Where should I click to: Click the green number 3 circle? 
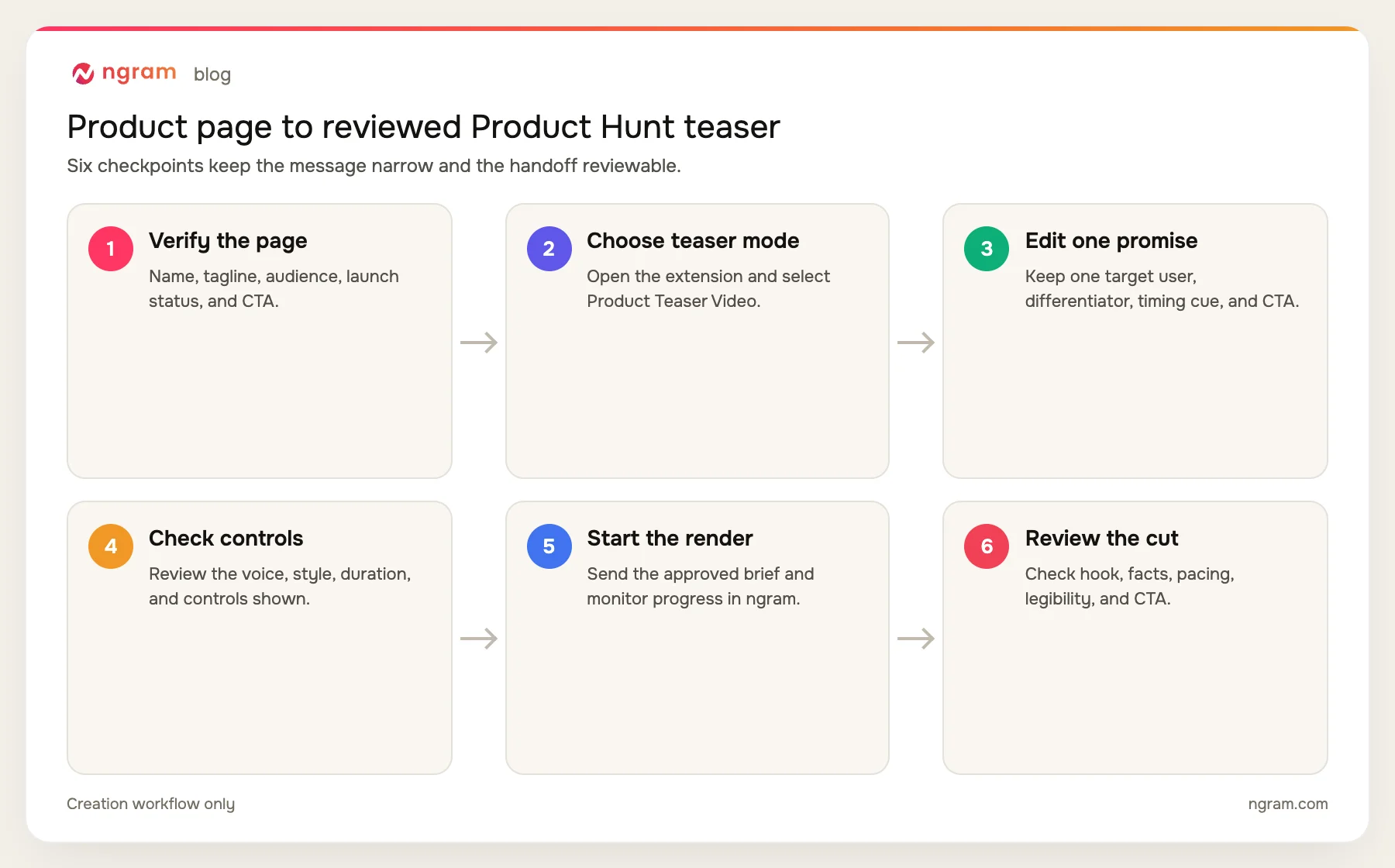(987, 249)
